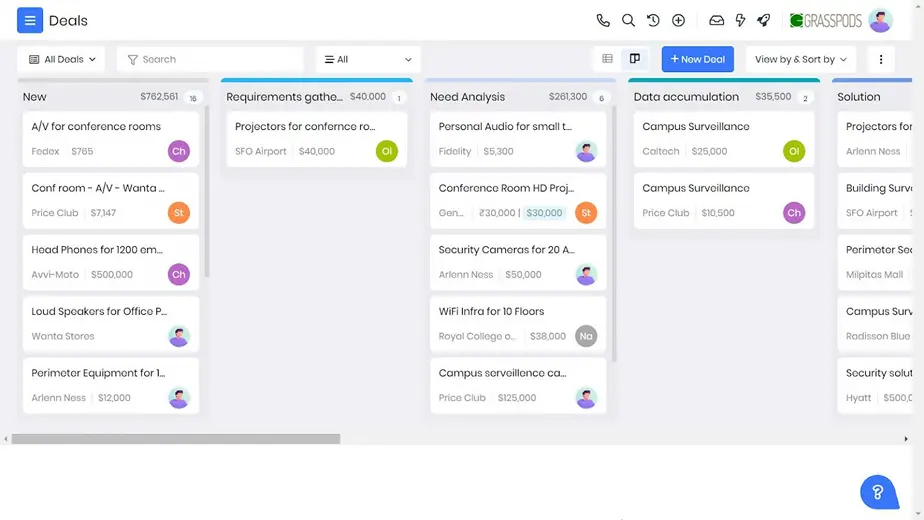Viewport: 924px width, 520px height.
Task: Expand the All Deals dropdown
Action: pos(62,59)
